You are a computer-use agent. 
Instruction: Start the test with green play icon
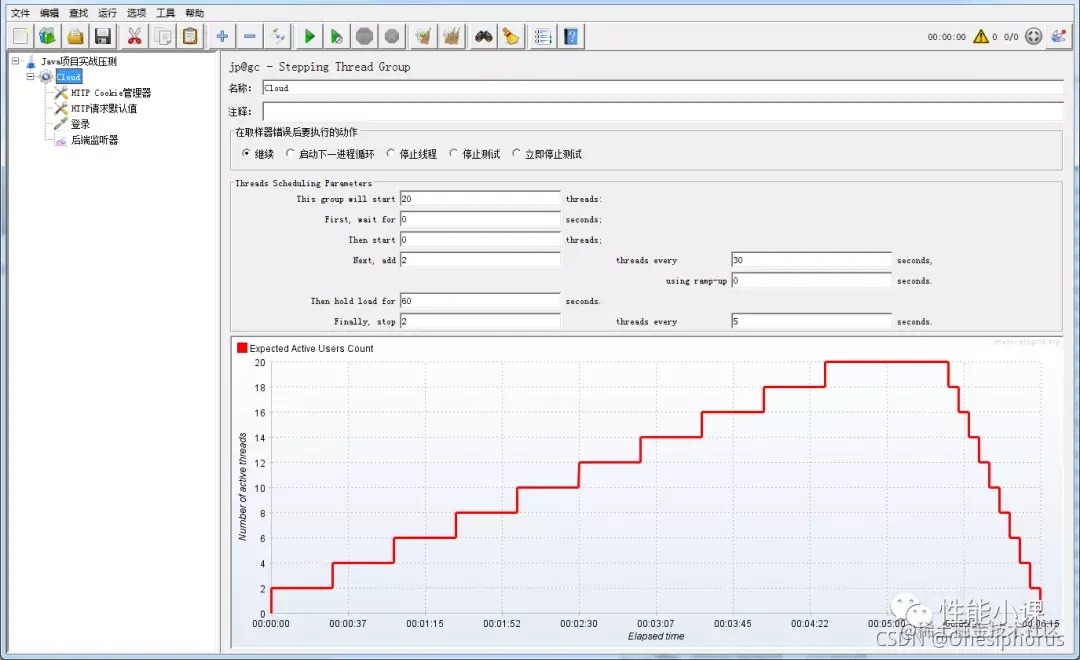point(309,37)
